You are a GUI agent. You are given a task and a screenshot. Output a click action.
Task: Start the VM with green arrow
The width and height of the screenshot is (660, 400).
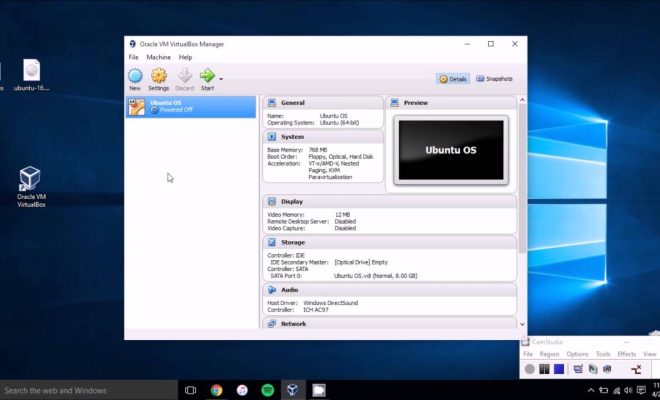[x=207, y=76]
